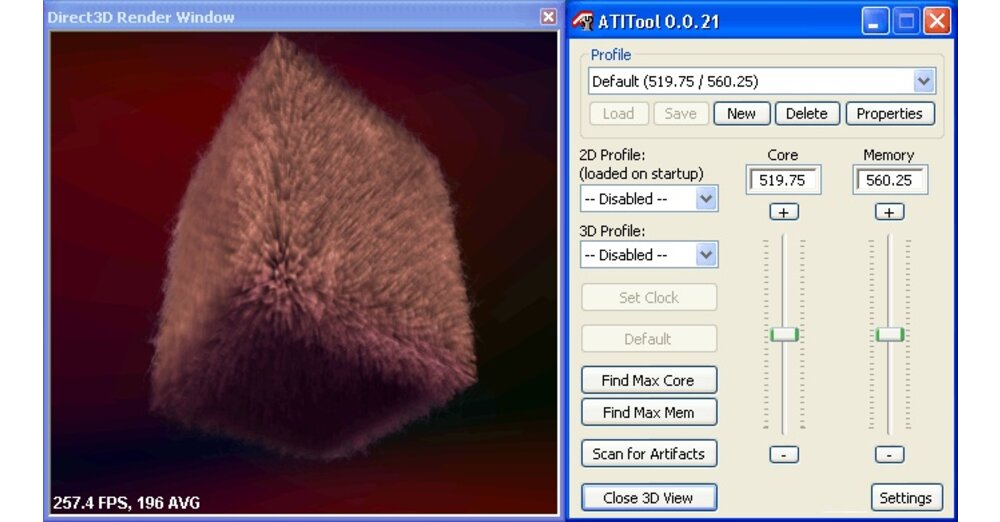Expand the 2D Profile dropdown
Screen dimensions: 1000x522
pos(706,199)
